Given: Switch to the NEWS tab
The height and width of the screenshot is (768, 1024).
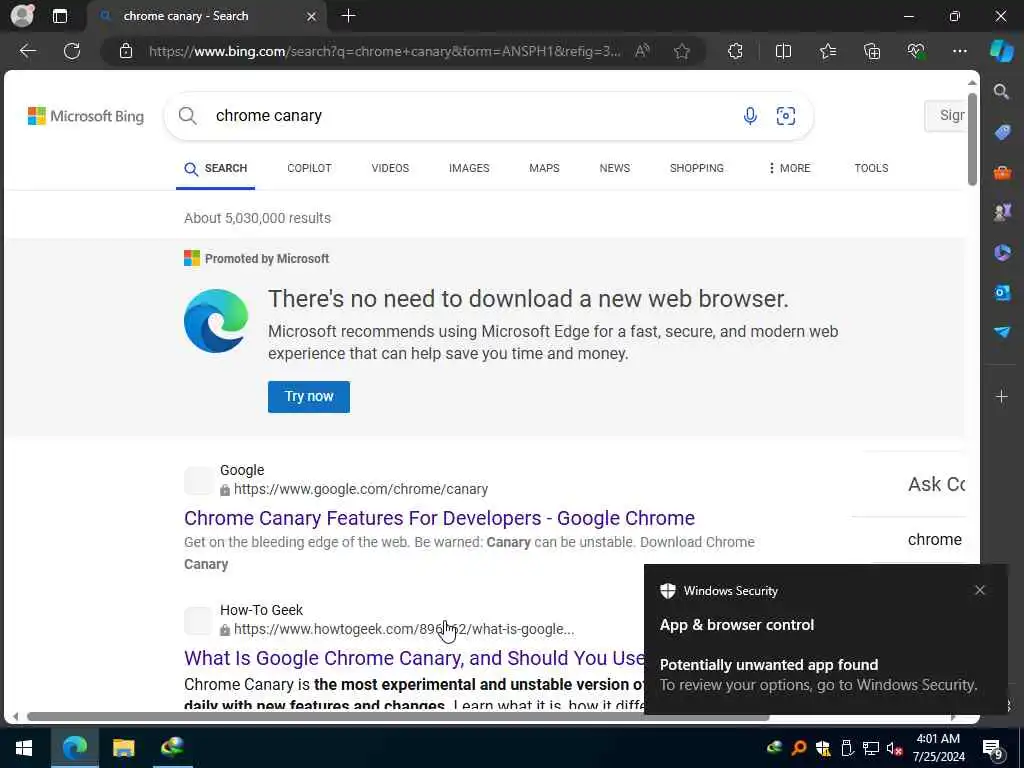Looking at the screenshot, I should (615, 168).
